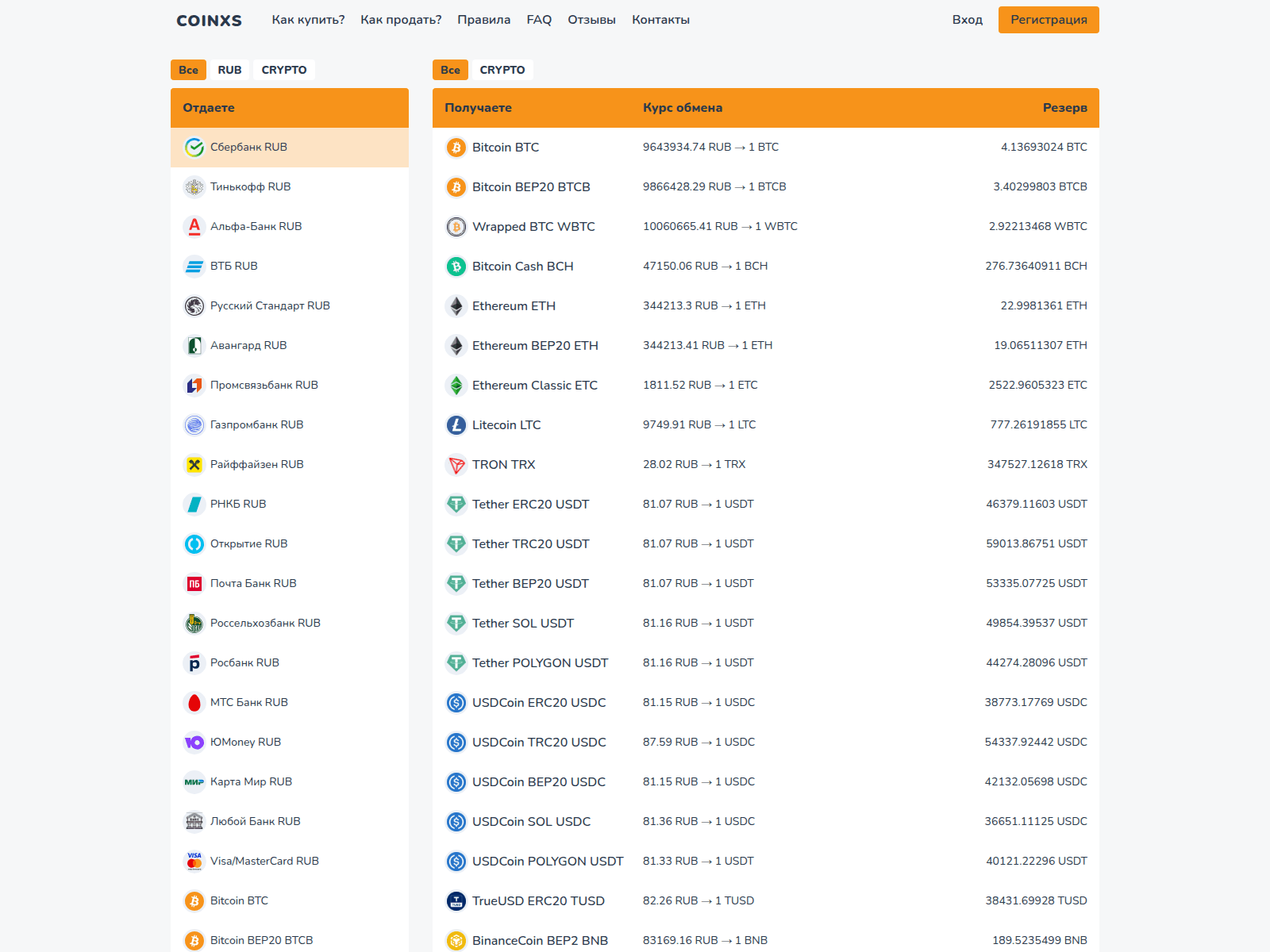Open the FAQ menu item
Image resolution: width=1270 pixels, height=952 pixels.
tap(539, 20)
